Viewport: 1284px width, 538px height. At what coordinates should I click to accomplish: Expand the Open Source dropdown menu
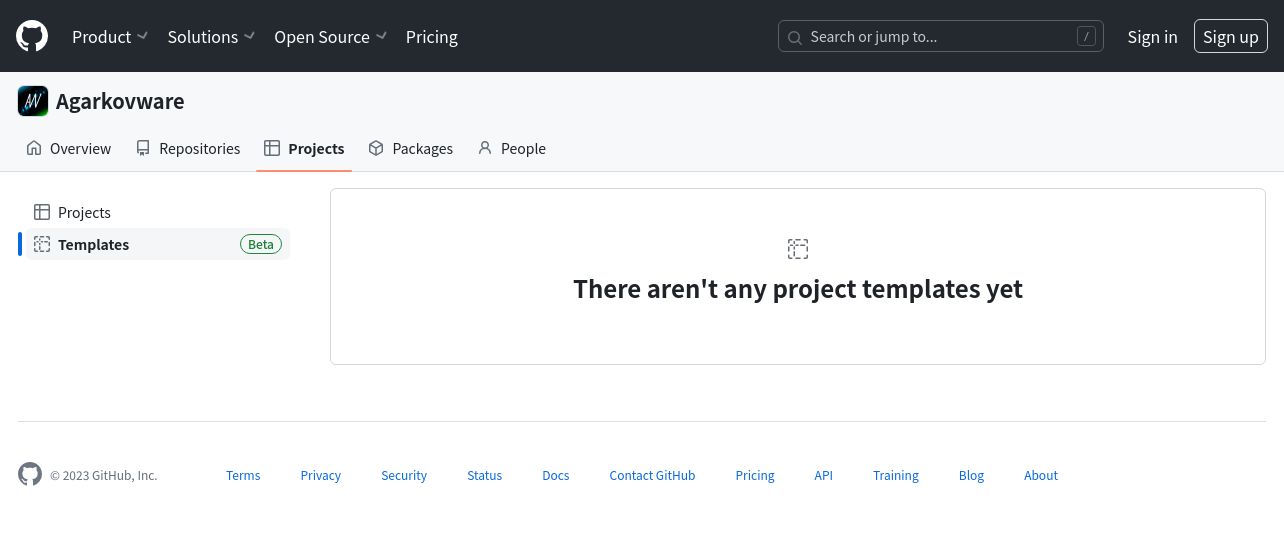(331, 36)
